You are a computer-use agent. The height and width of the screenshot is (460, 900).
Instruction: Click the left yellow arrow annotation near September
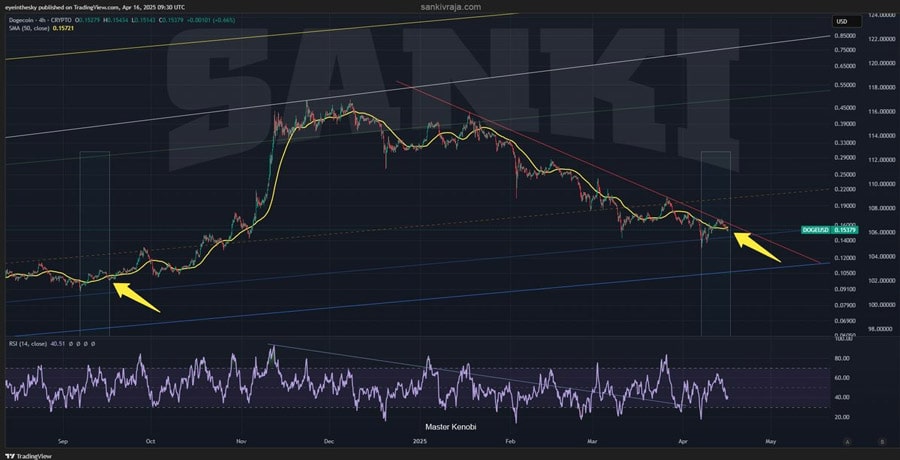coord(137,297)
